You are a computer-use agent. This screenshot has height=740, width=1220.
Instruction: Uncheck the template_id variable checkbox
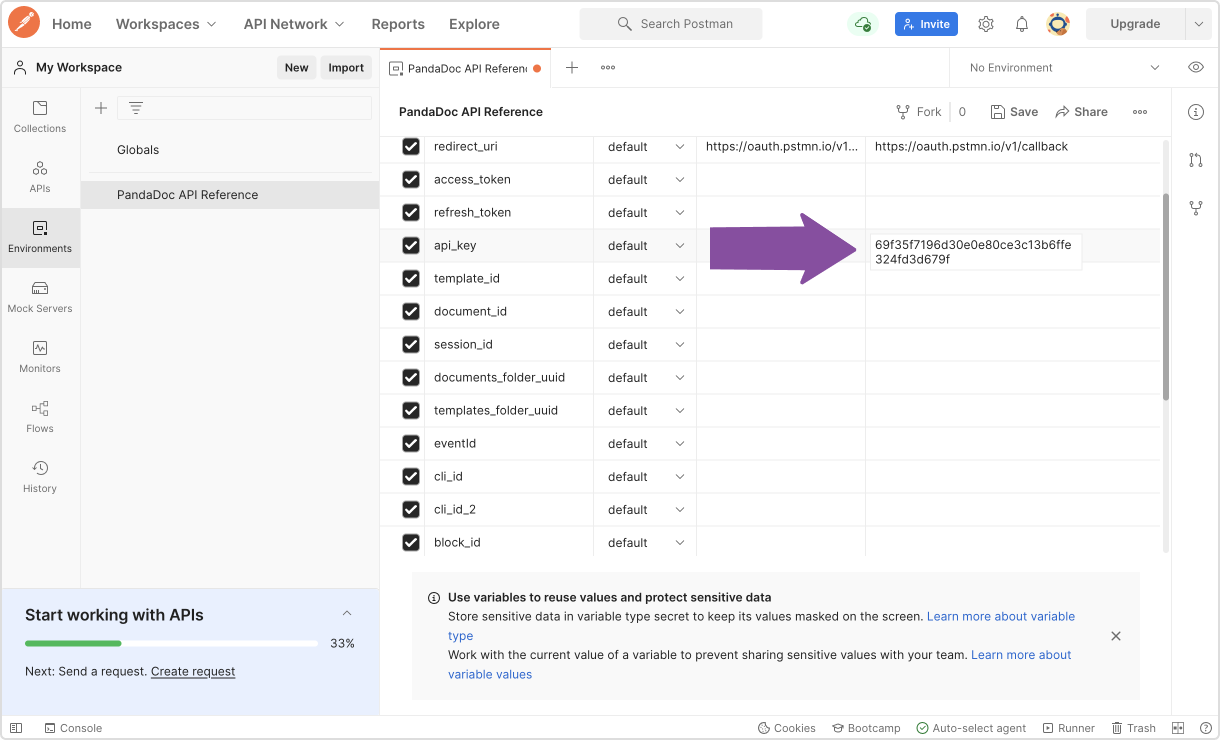click(x=410, y=278)
